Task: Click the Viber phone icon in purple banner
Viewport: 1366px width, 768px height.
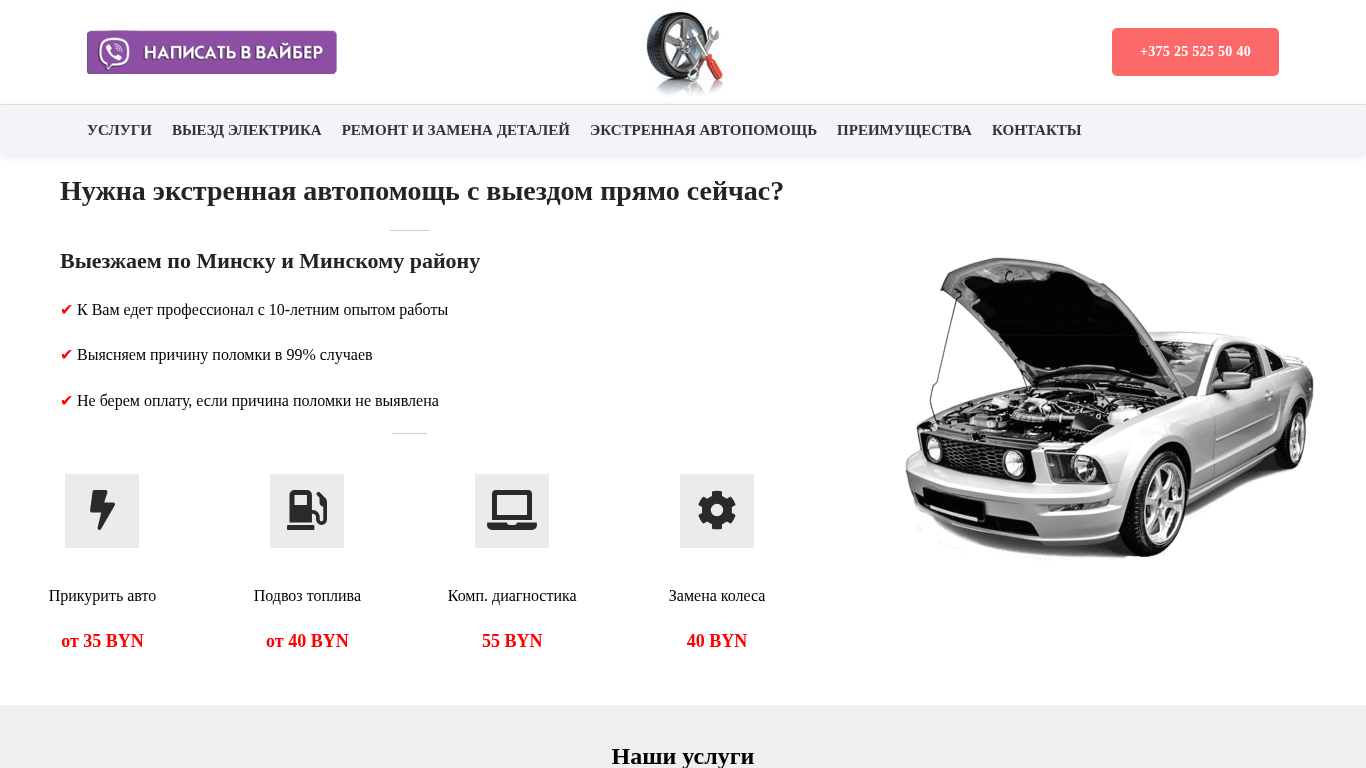Action: 115,53
